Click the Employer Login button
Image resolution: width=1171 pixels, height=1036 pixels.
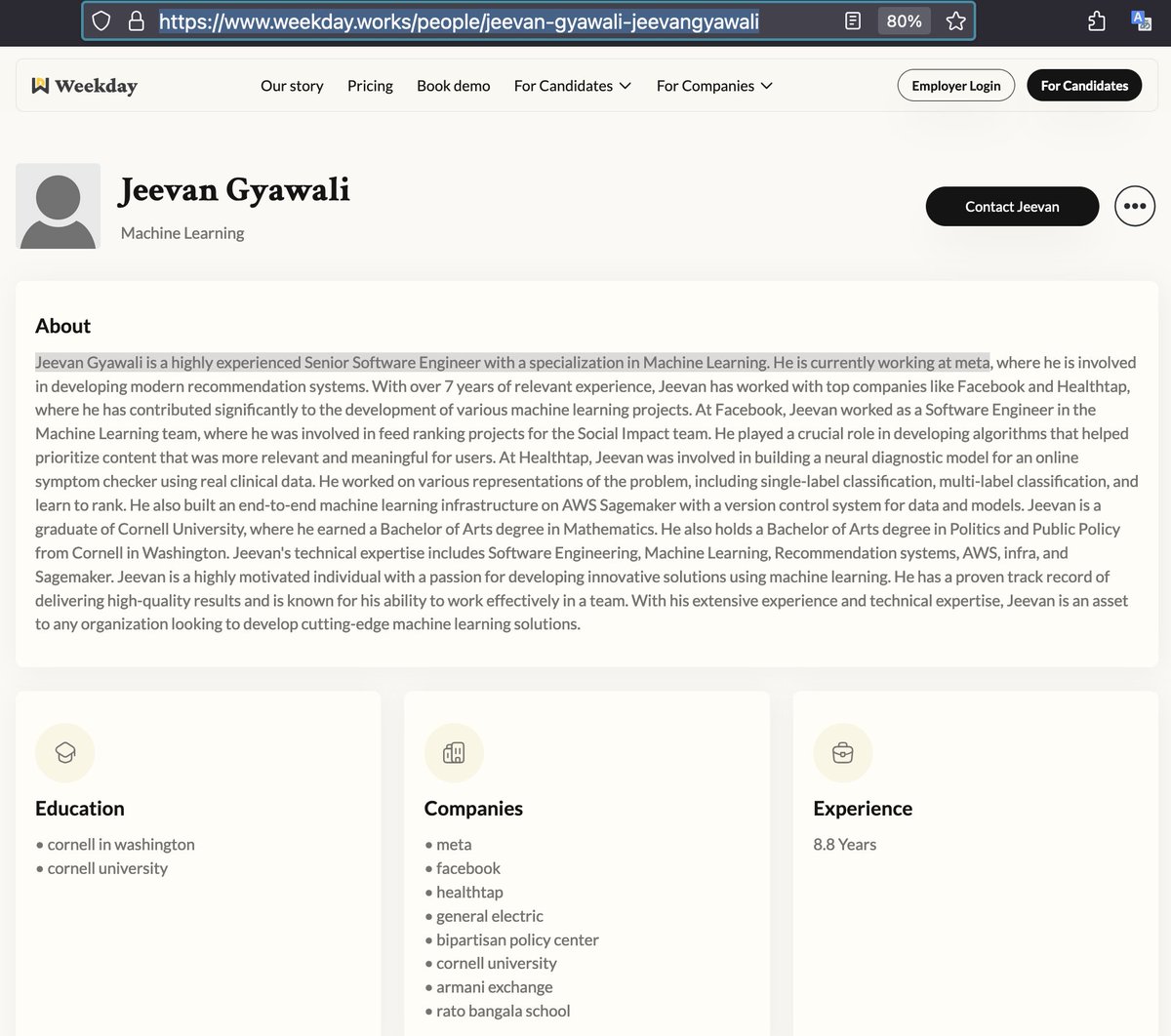(x=956, y=86)
